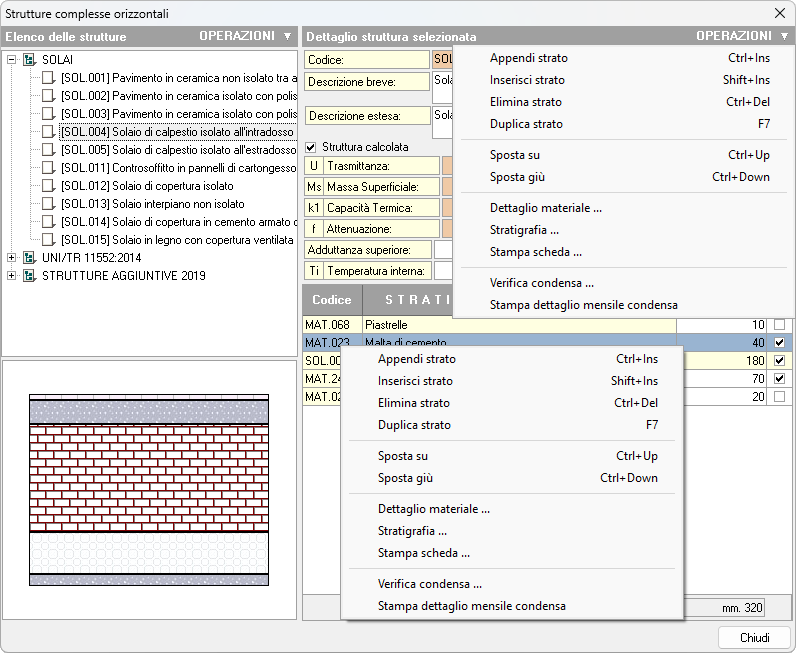The height and width of the screenshot is (653, 796).
Task: Click the structure stratigraphy preview image
Action: (x=149, y=490)
